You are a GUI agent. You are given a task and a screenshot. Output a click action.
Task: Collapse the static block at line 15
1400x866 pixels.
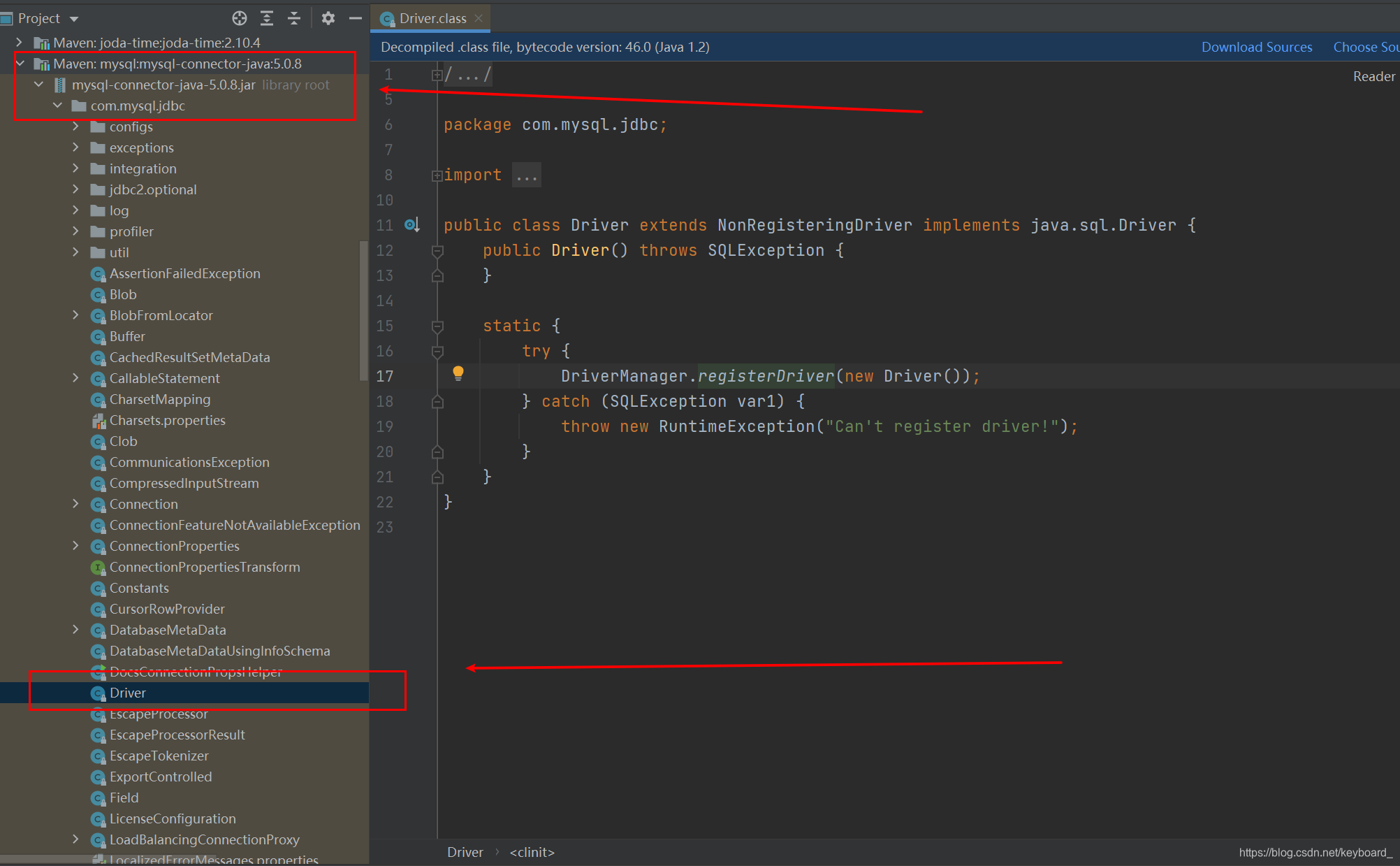coord(437,326)
